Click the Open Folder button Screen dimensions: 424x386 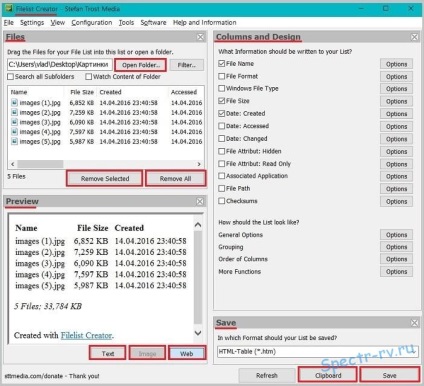[x=141, y=65]
